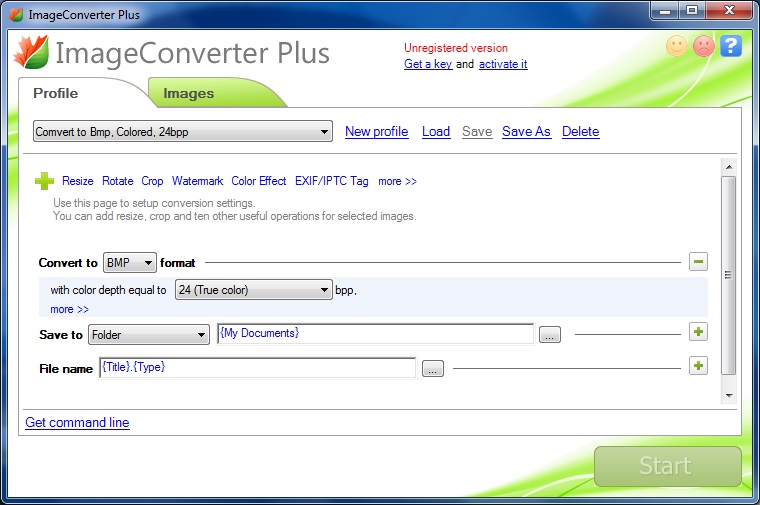
Task: Open the color depth dropdown
Action: 253,290
